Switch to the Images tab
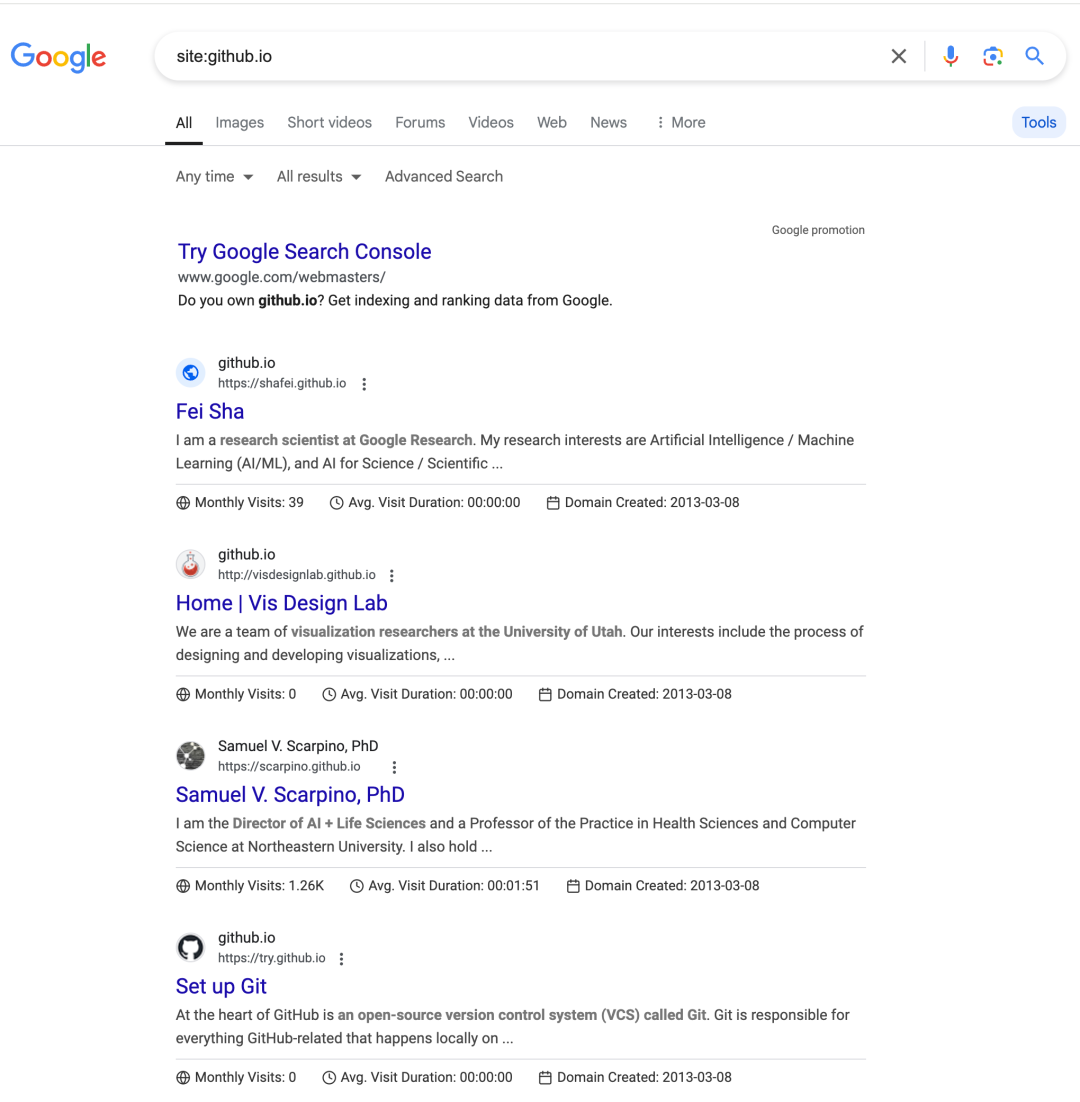The height and width of the screenshot is (1102, 1080). coord(240,122)
